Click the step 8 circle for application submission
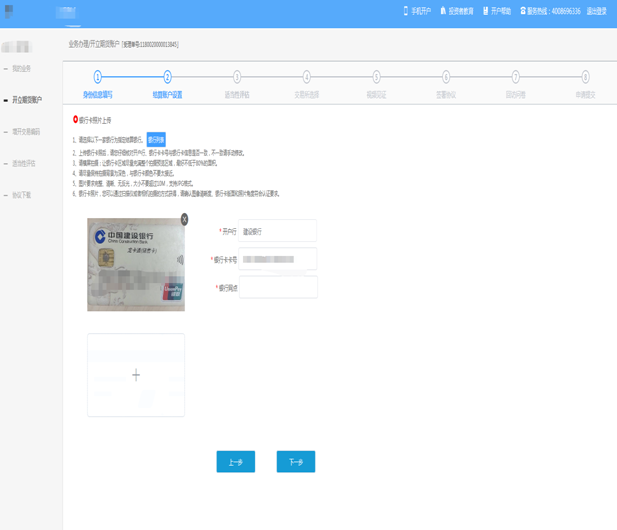Viewport: 617px width, 530px height. click(x=585, y=77)
